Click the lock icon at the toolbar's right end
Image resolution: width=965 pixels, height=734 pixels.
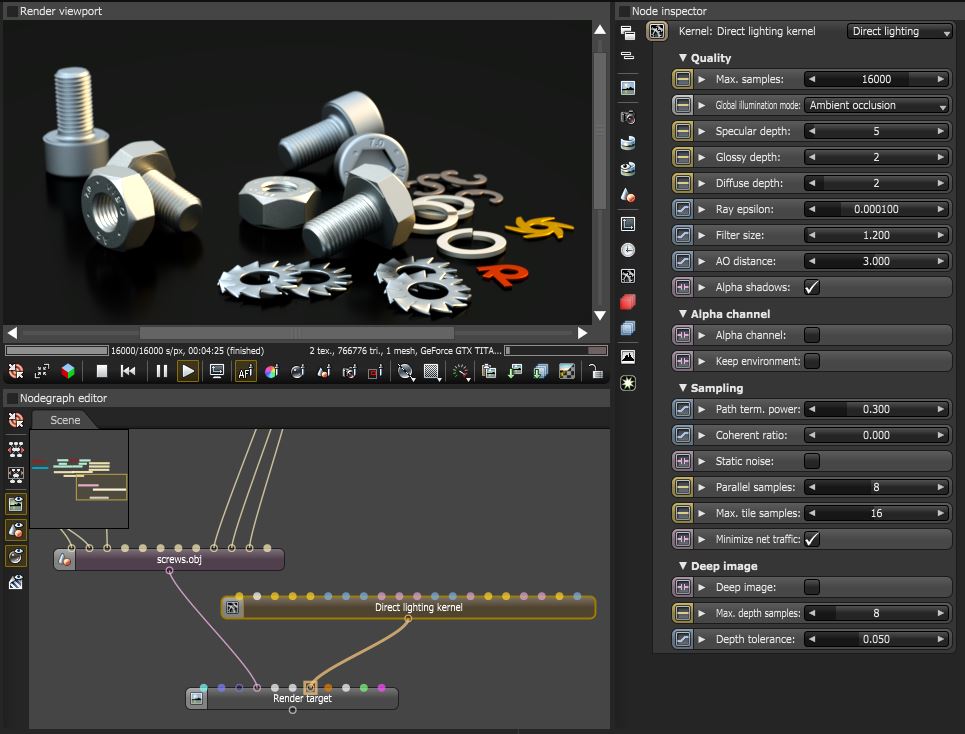pos(595,371)
